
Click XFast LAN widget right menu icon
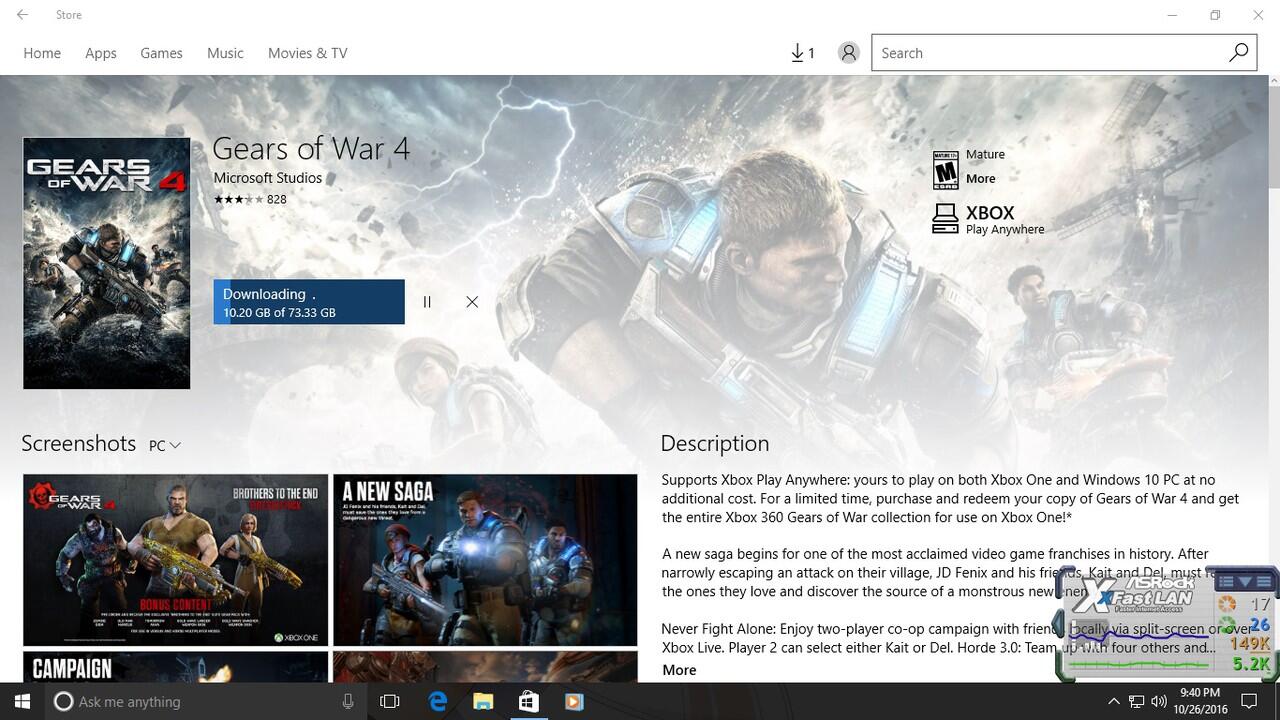(x=1264, y=581)
